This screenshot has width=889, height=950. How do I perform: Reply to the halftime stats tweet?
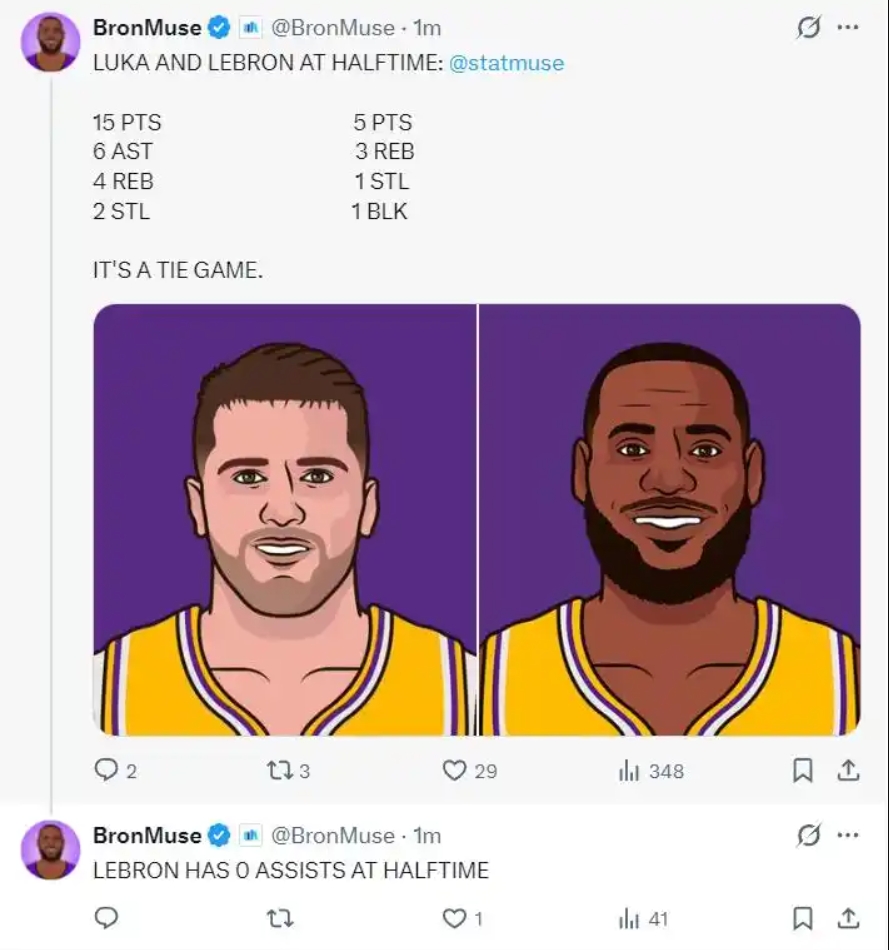coord(107,770)
